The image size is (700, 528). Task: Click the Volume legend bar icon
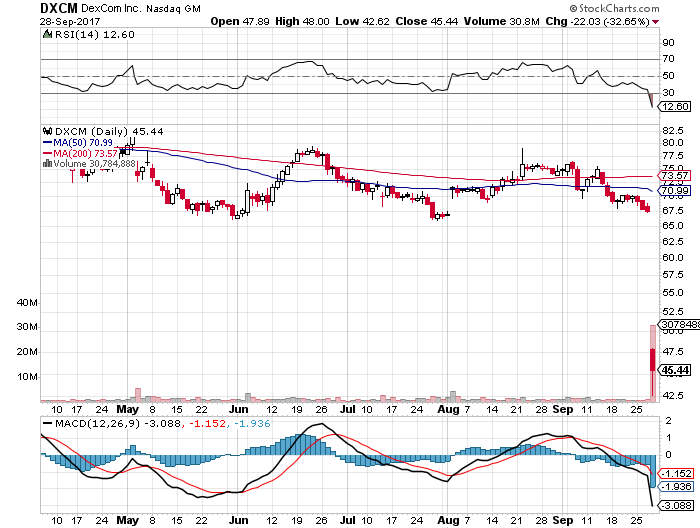pos(46,164)
